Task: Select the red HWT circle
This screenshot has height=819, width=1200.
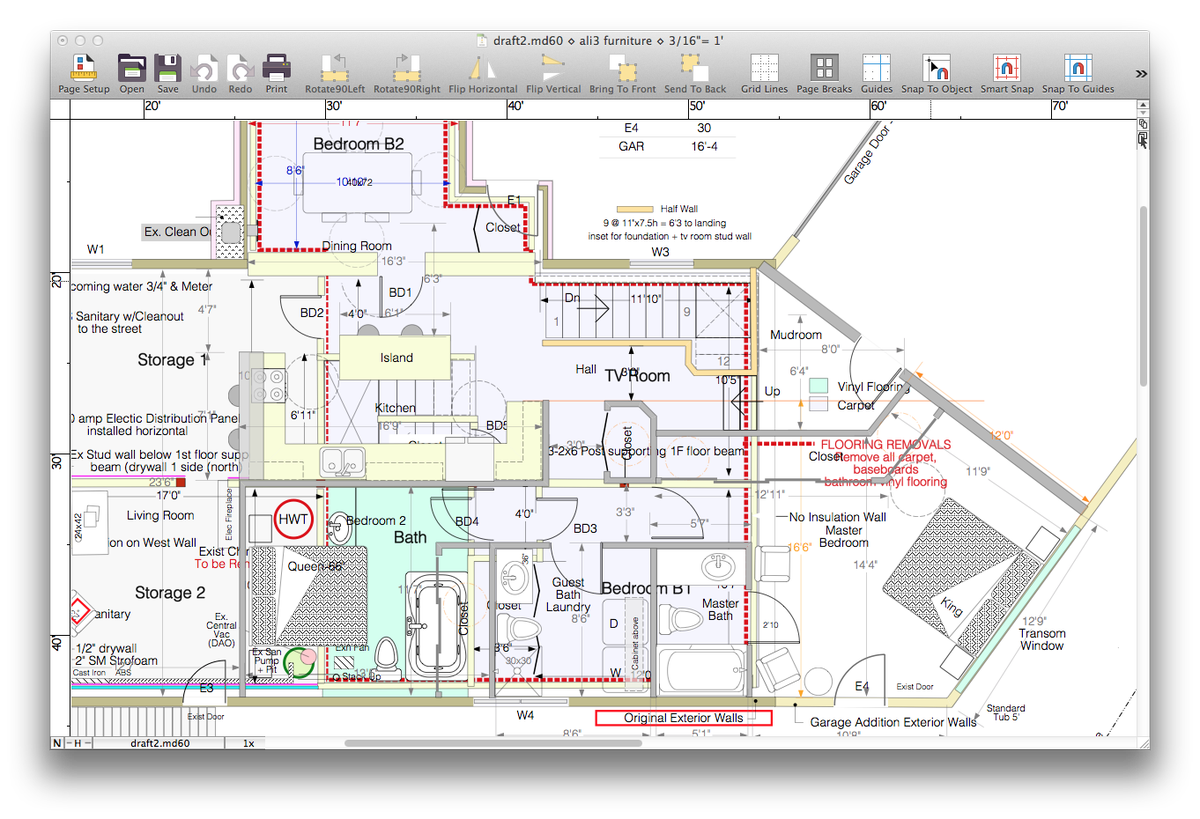Action: (294, 519)
